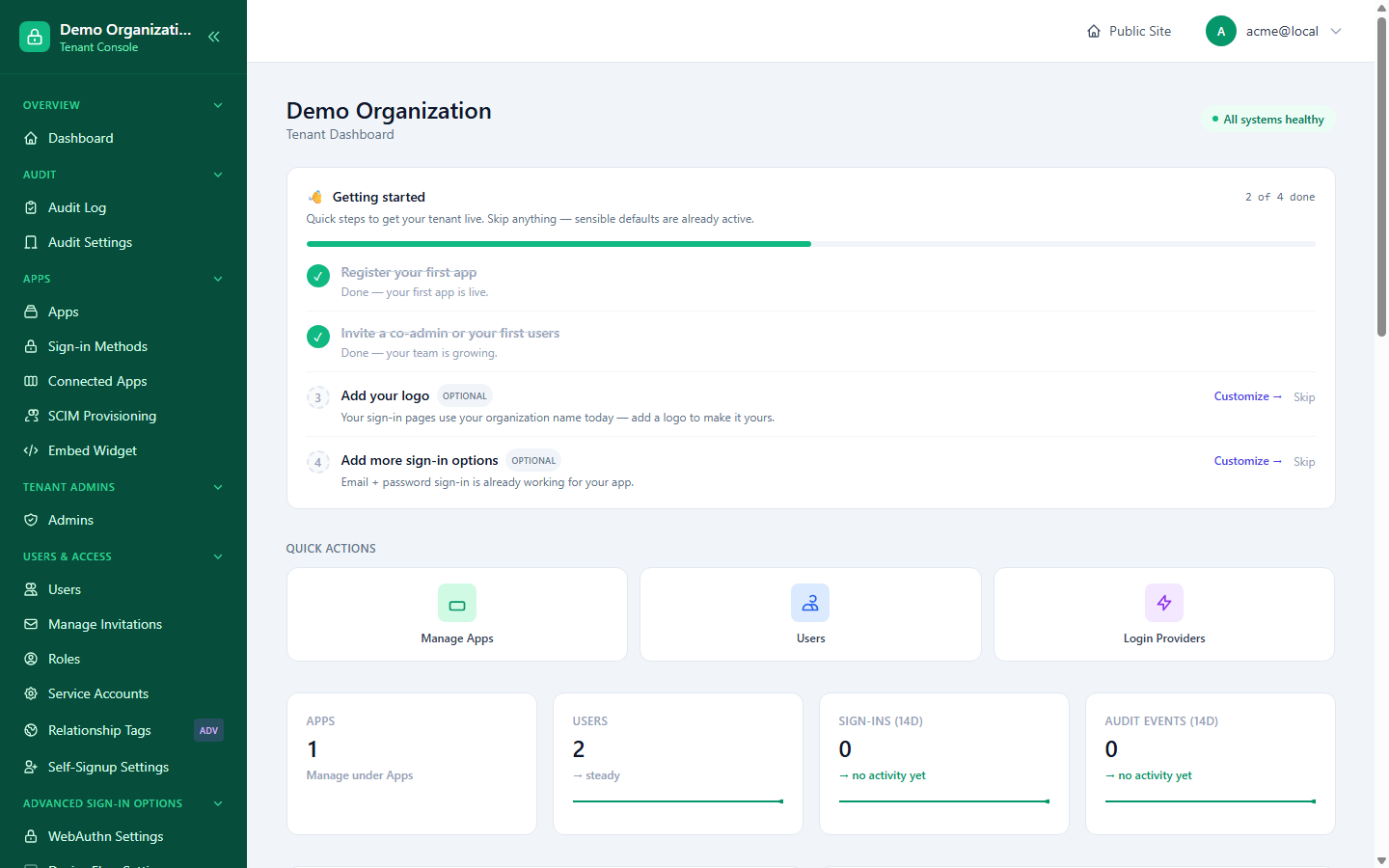Select Service Accounts in sidebar

coord(123,693)
